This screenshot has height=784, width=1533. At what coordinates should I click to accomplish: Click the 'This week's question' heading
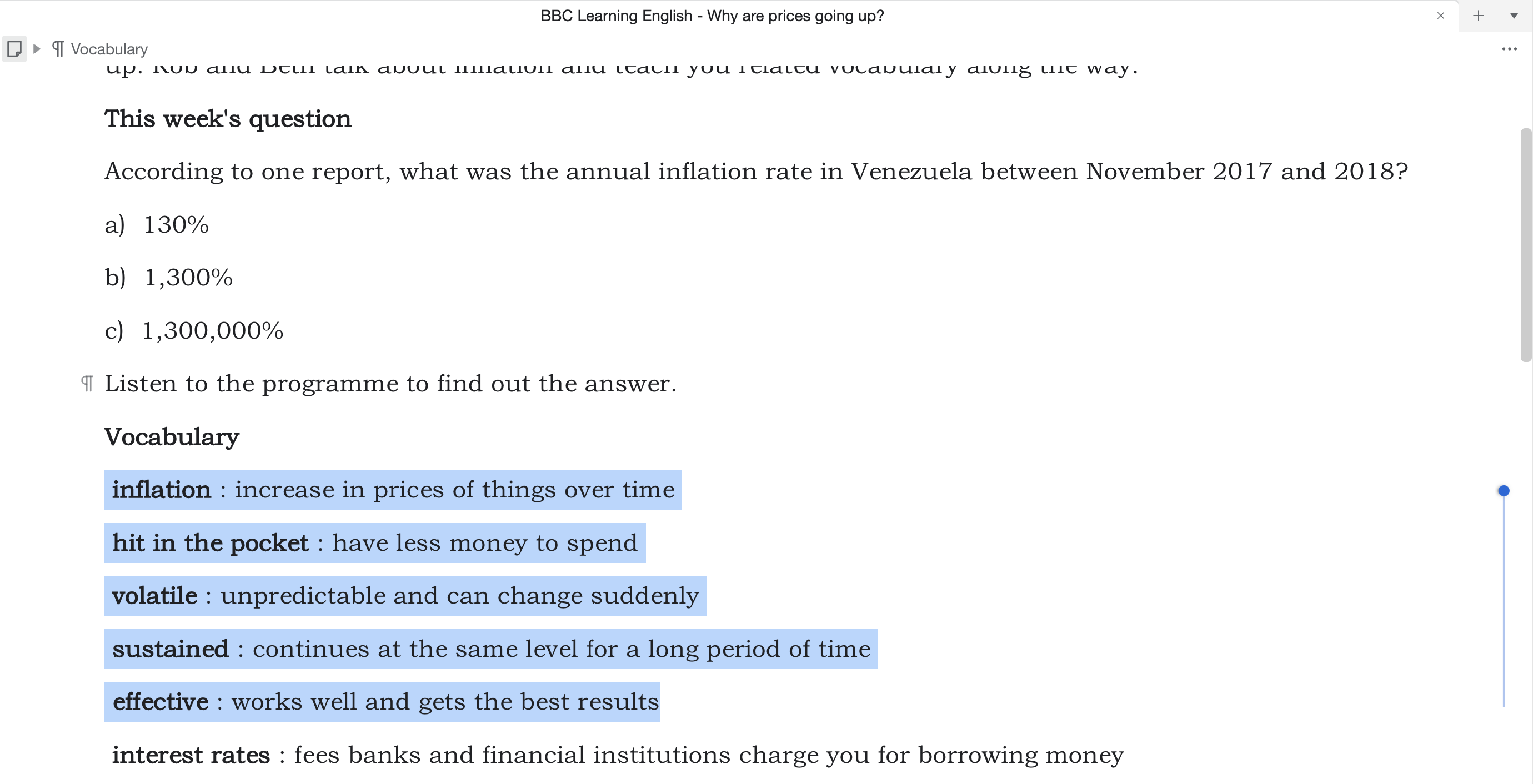pyautogui.click(x=227, y=119)
